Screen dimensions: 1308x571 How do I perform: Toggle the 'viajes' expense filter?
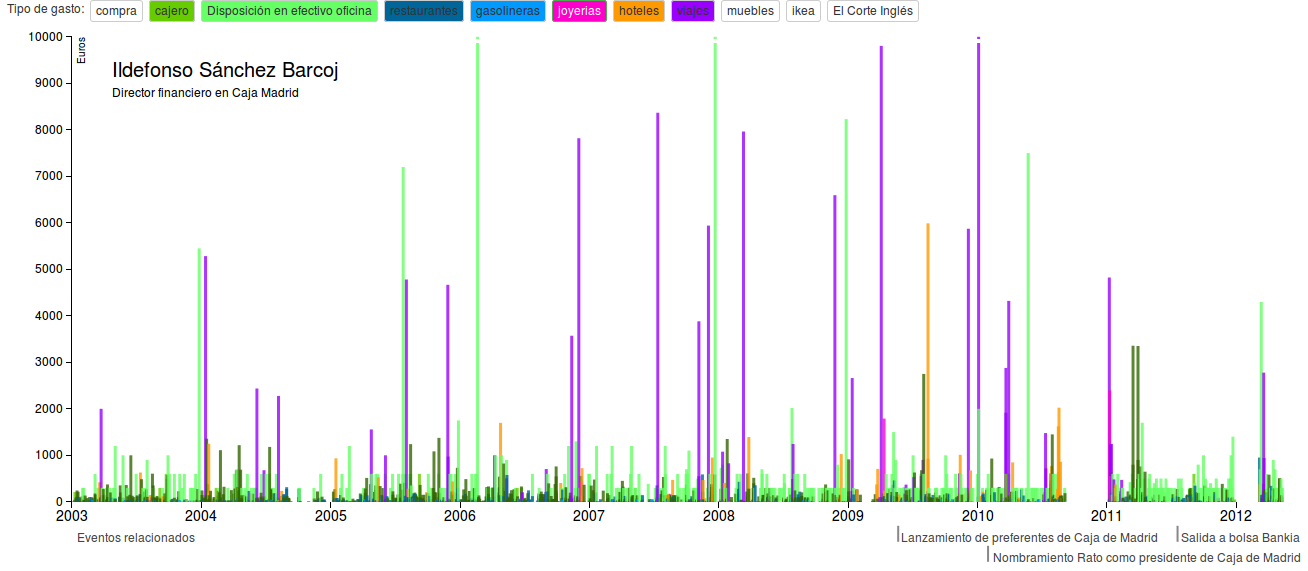[x=692, y=11]
